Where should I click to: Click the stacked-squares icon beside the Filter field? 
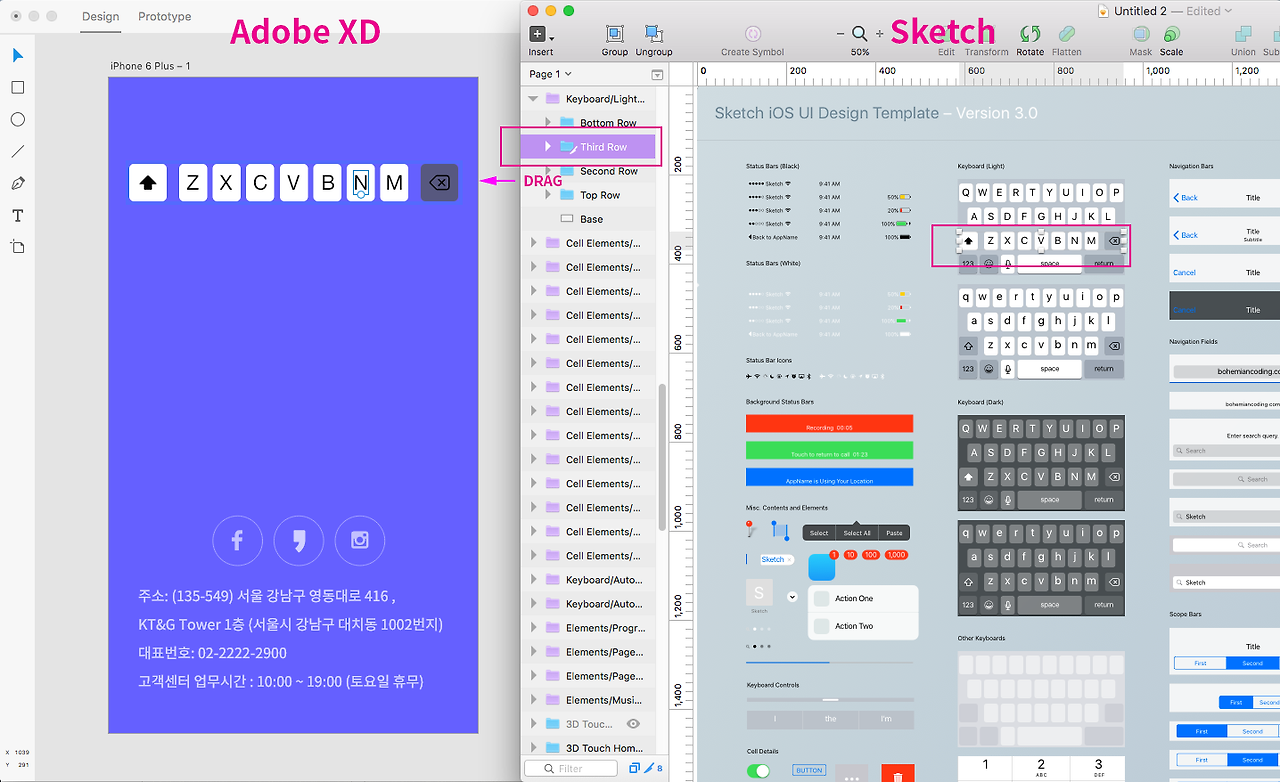(634, 768)
